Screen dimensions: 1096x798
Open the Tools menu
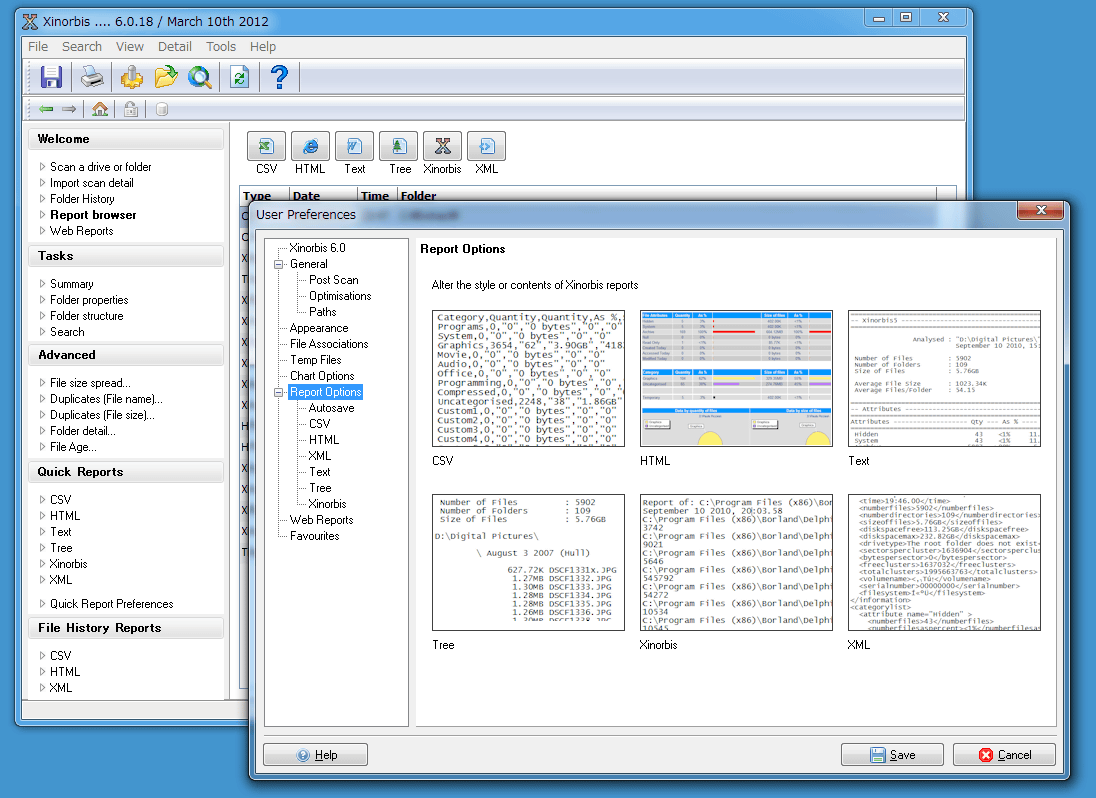coord(221,46)
